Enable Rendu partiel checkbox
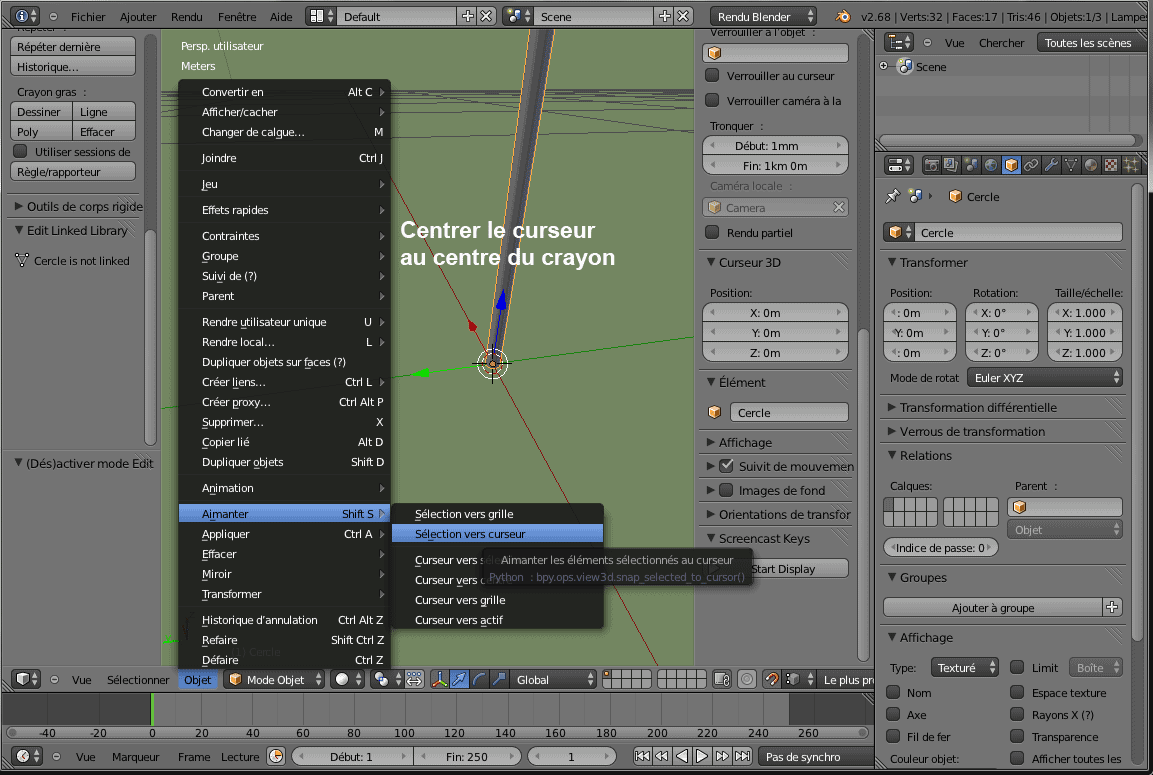 click(x=712, y=232)
